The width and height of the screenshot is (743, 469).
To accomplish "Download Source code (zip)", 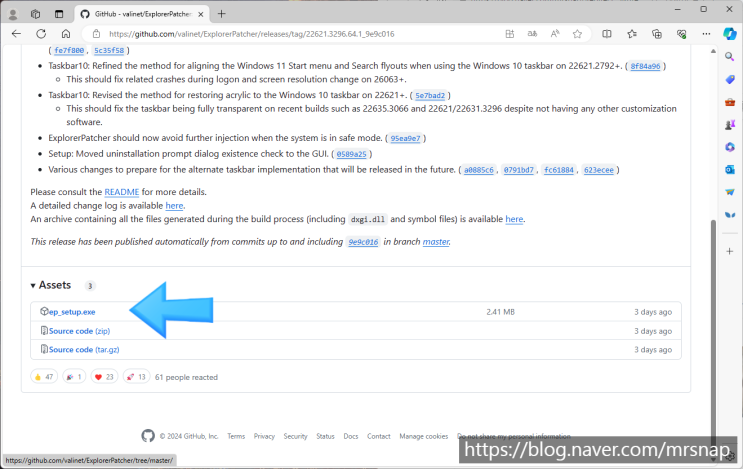I will click(79, 331).
